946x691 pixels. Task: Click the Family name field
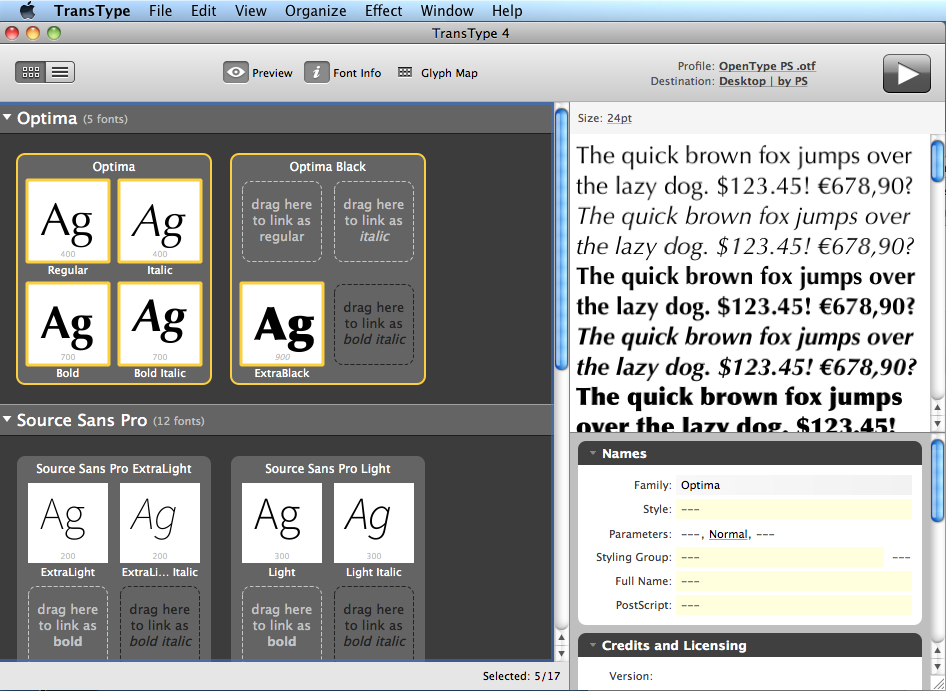click(793, 485)
